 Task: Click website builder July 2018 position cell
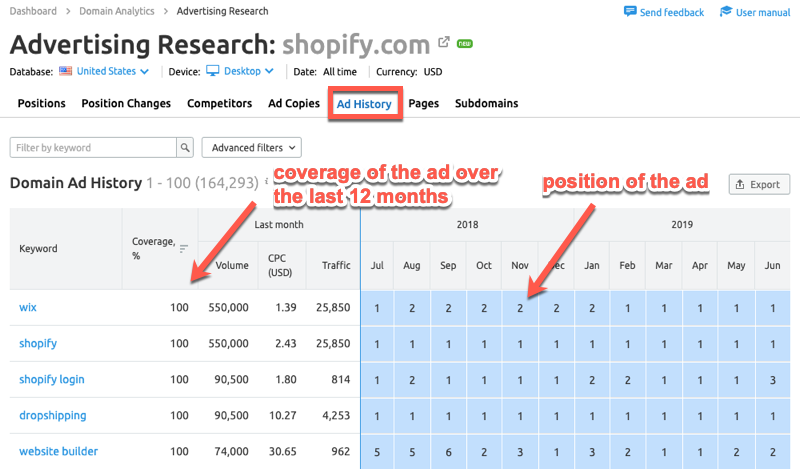coord(377,451)
